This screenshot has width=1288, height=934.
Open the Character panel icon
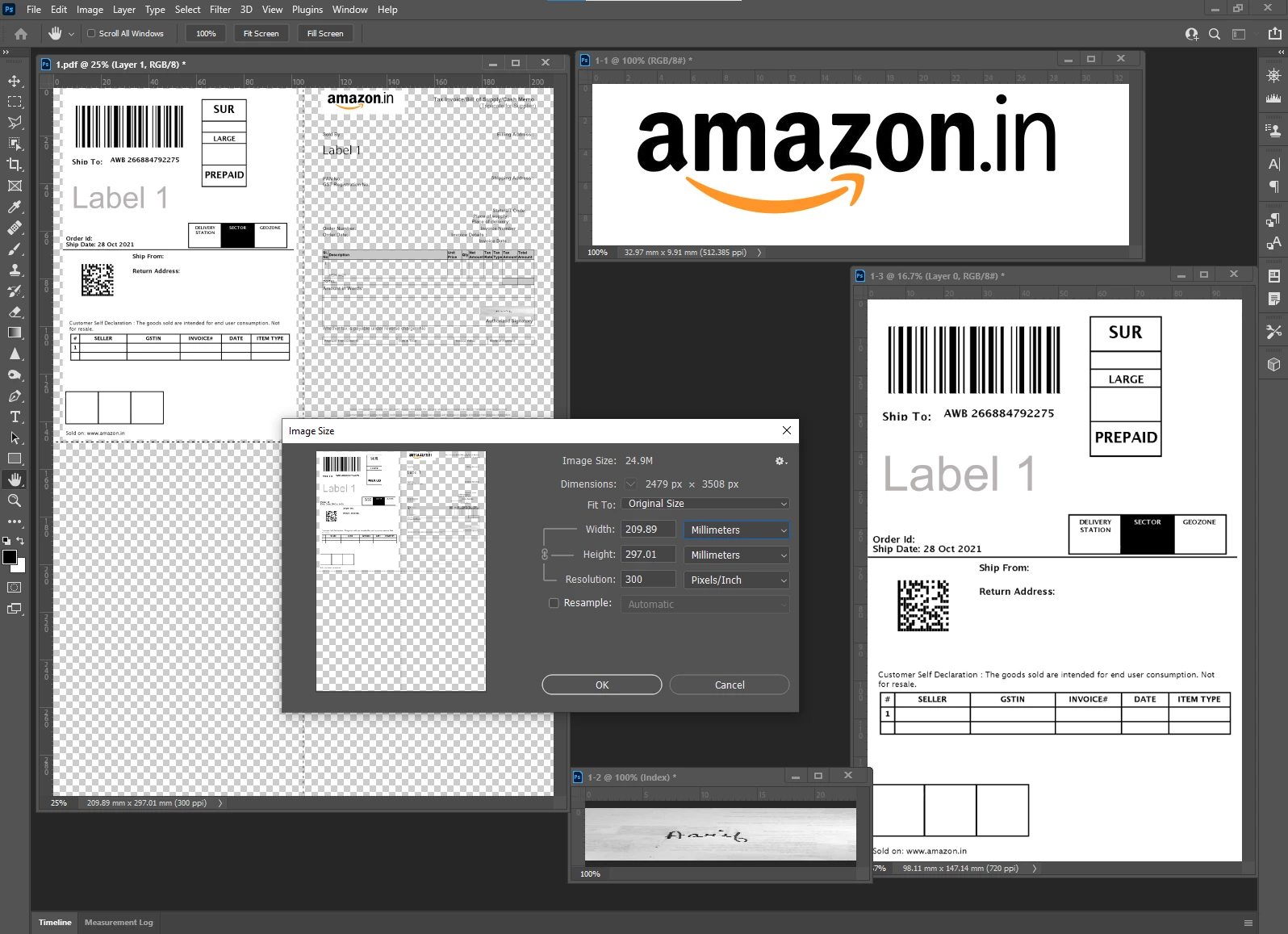(1273, 164)
